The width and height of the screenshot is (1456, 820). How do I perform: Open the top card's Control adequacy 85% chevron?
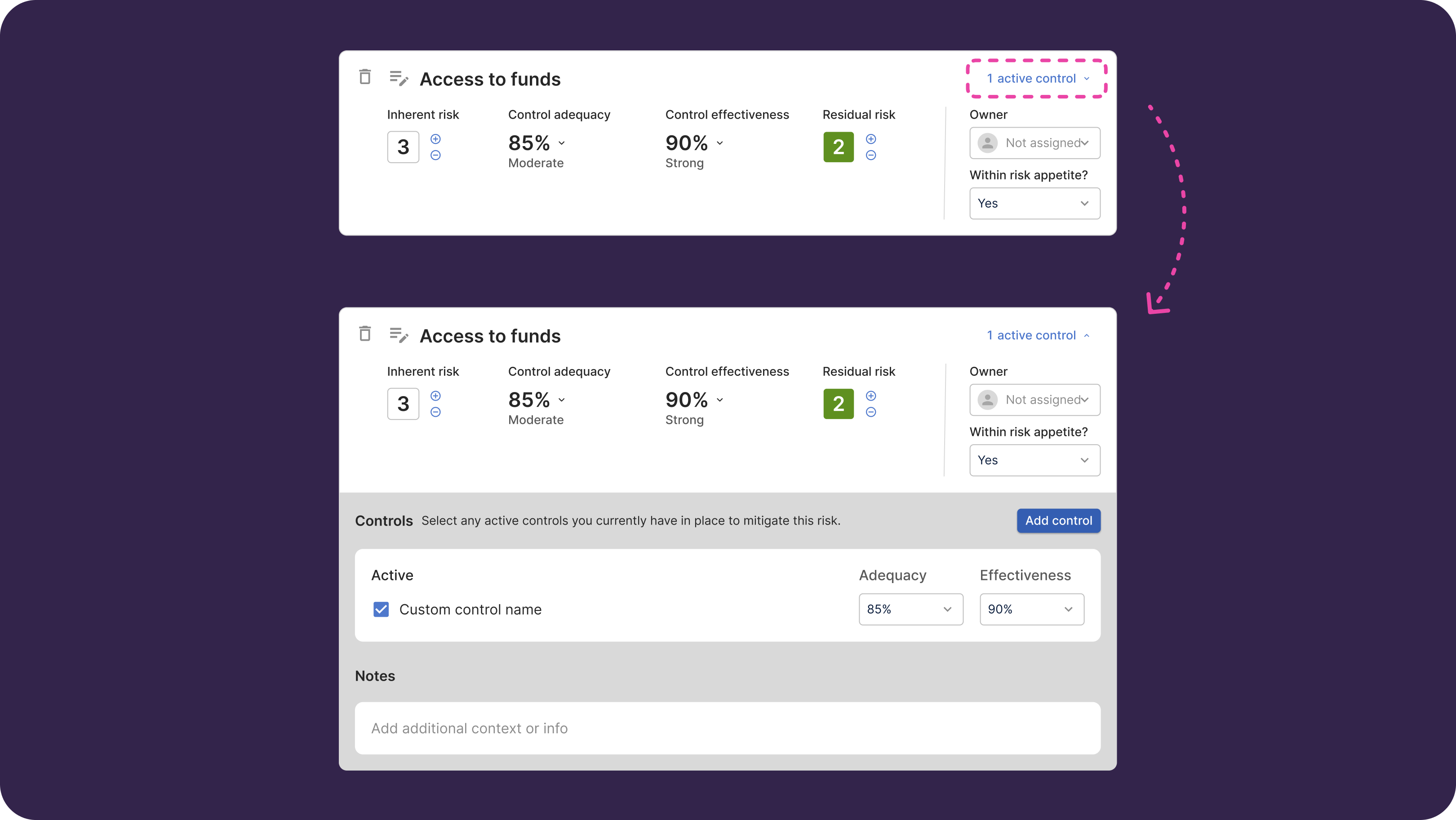[x=561, y=143]
